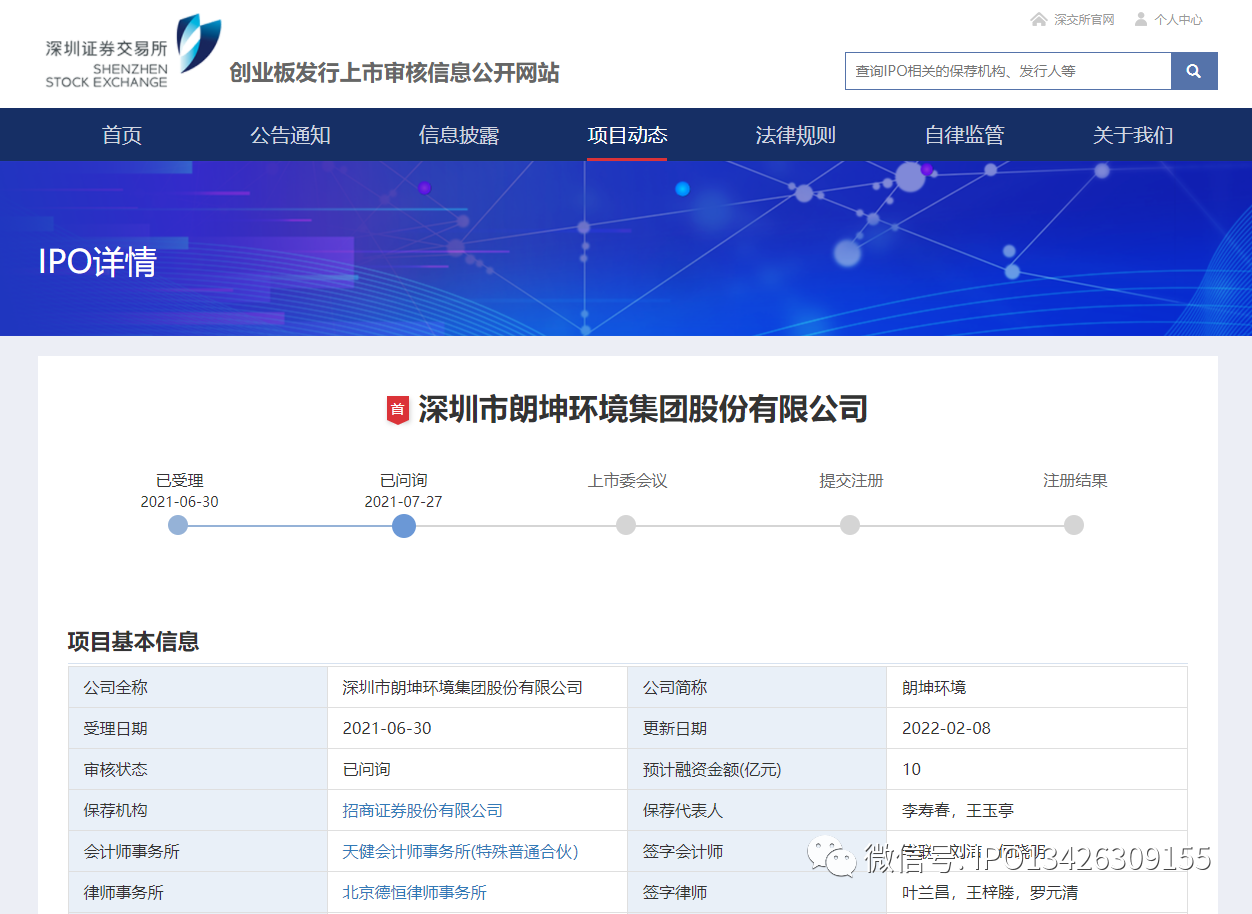
Task: Click the red 首 badge icon
Action: click(x=398, y=410)
